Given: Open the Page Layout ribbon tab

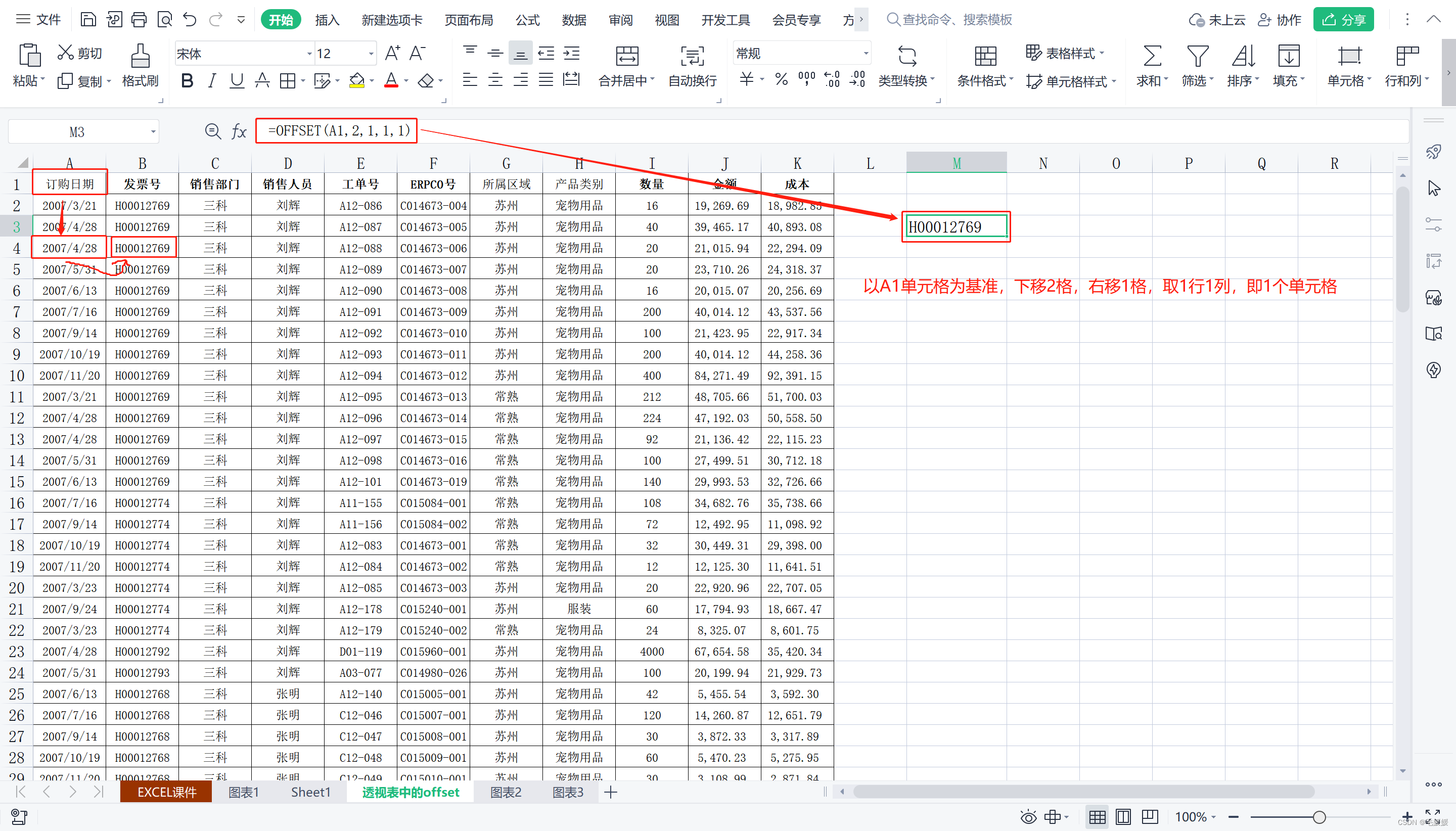Looking at the screenshot, I should 469,20.
